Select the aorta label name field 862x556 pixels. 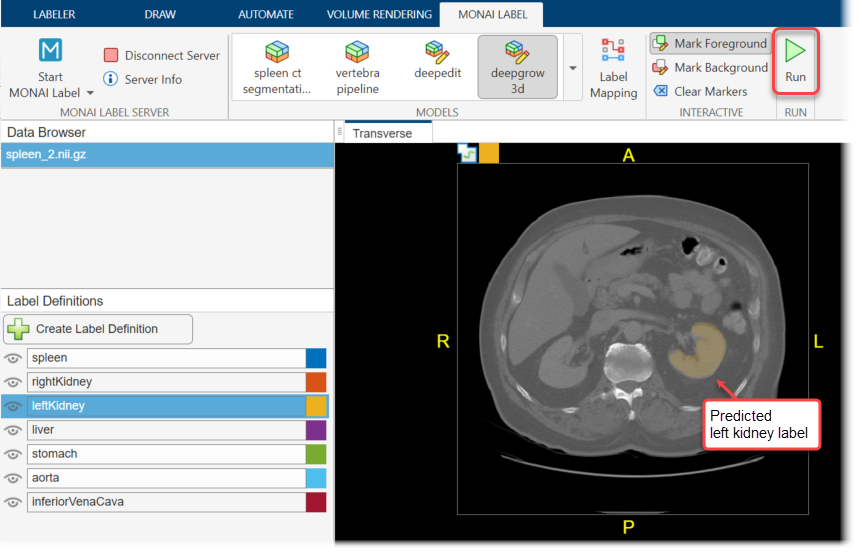(167, 478)
